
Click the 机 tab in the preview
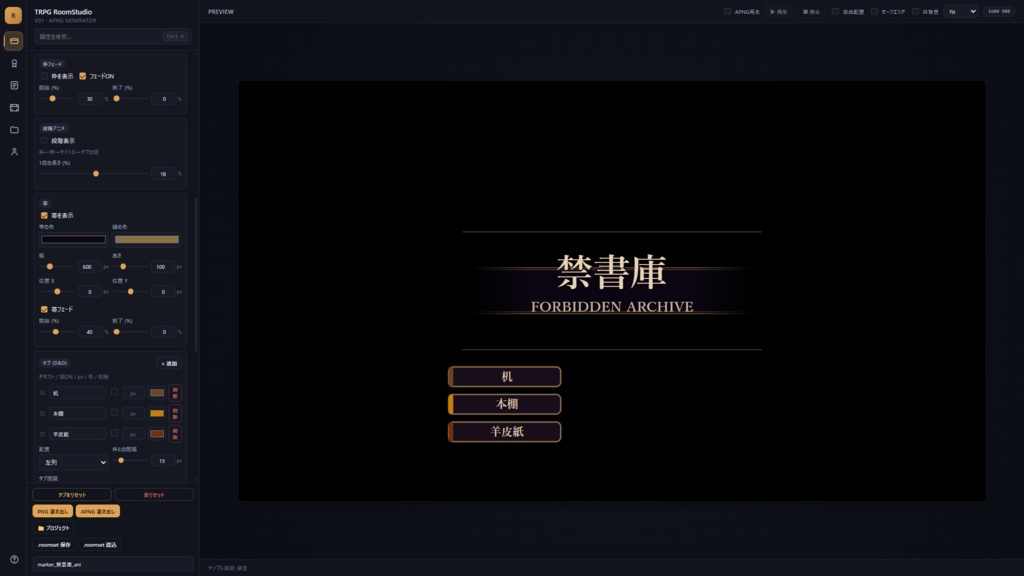(504, 377)
